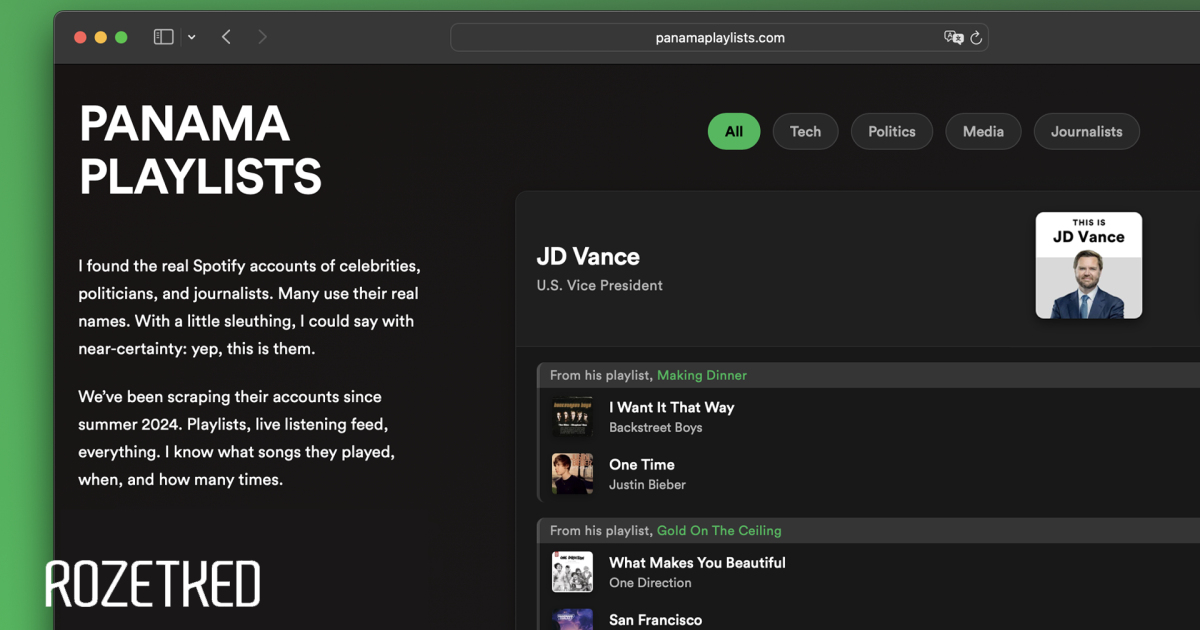Screen dimensions: 1200x630
Task: Reload the panamaplaylists.com page
Action: tap(976, 38)
